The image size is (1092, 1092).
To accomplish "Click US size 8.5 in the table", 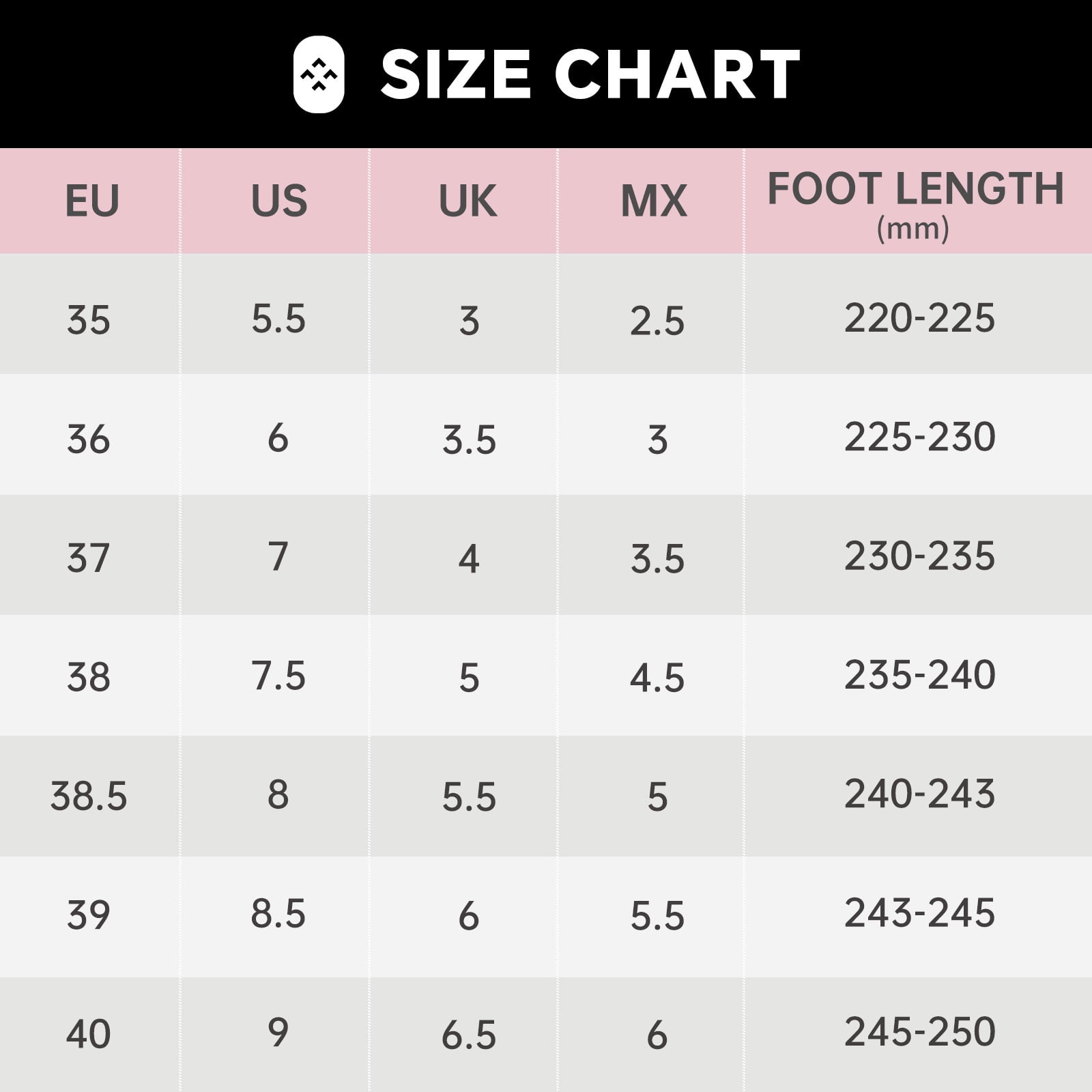I will pos(278,914).
